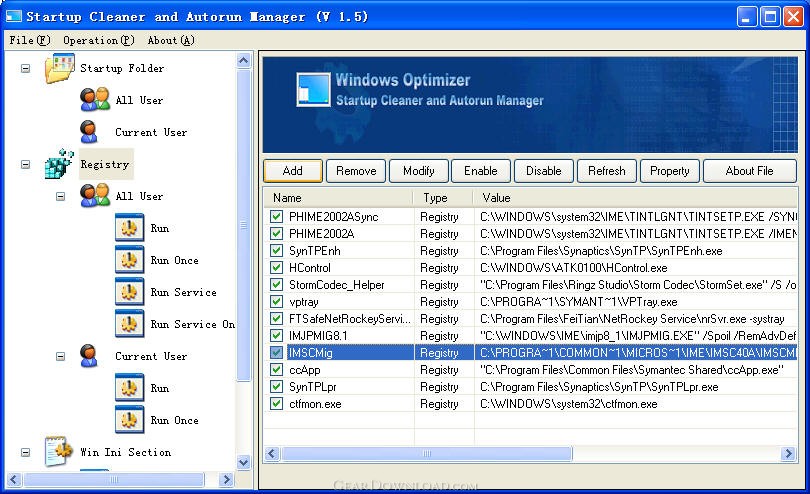Click the Remove button
This screenshot has height=494, width=810.
point(356,171)
